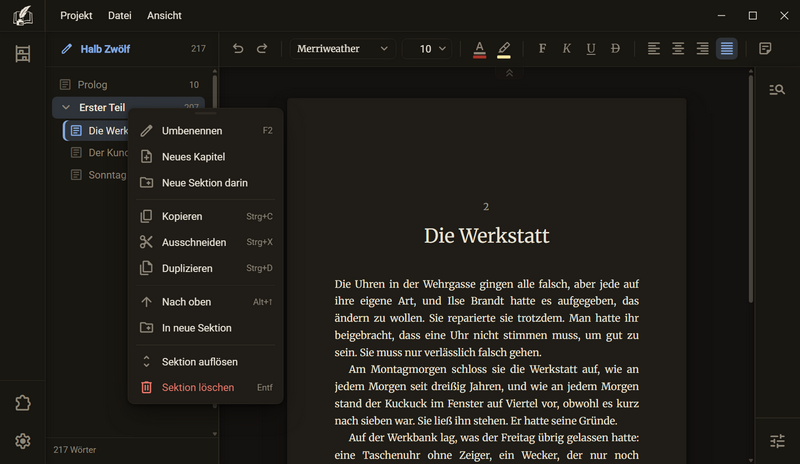Choose text color with the A icon
The width and height of the screenshot is (800, 464).
(479, 49)
